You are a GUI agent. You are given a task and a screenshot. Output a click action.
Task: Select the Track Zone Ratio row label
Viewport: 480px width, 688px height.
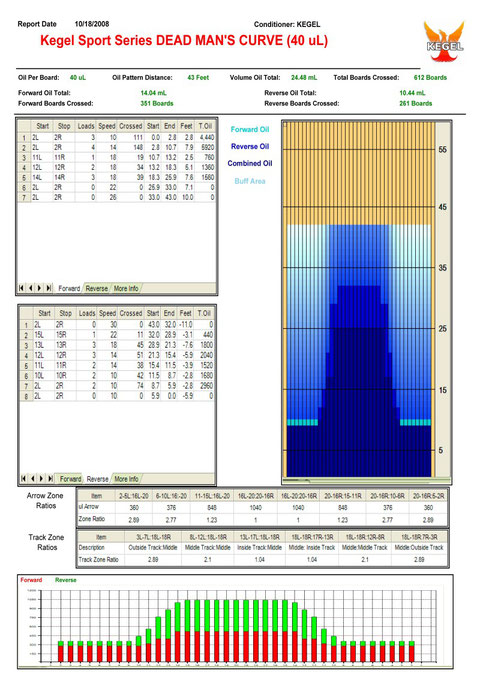[x=101, y=559]
